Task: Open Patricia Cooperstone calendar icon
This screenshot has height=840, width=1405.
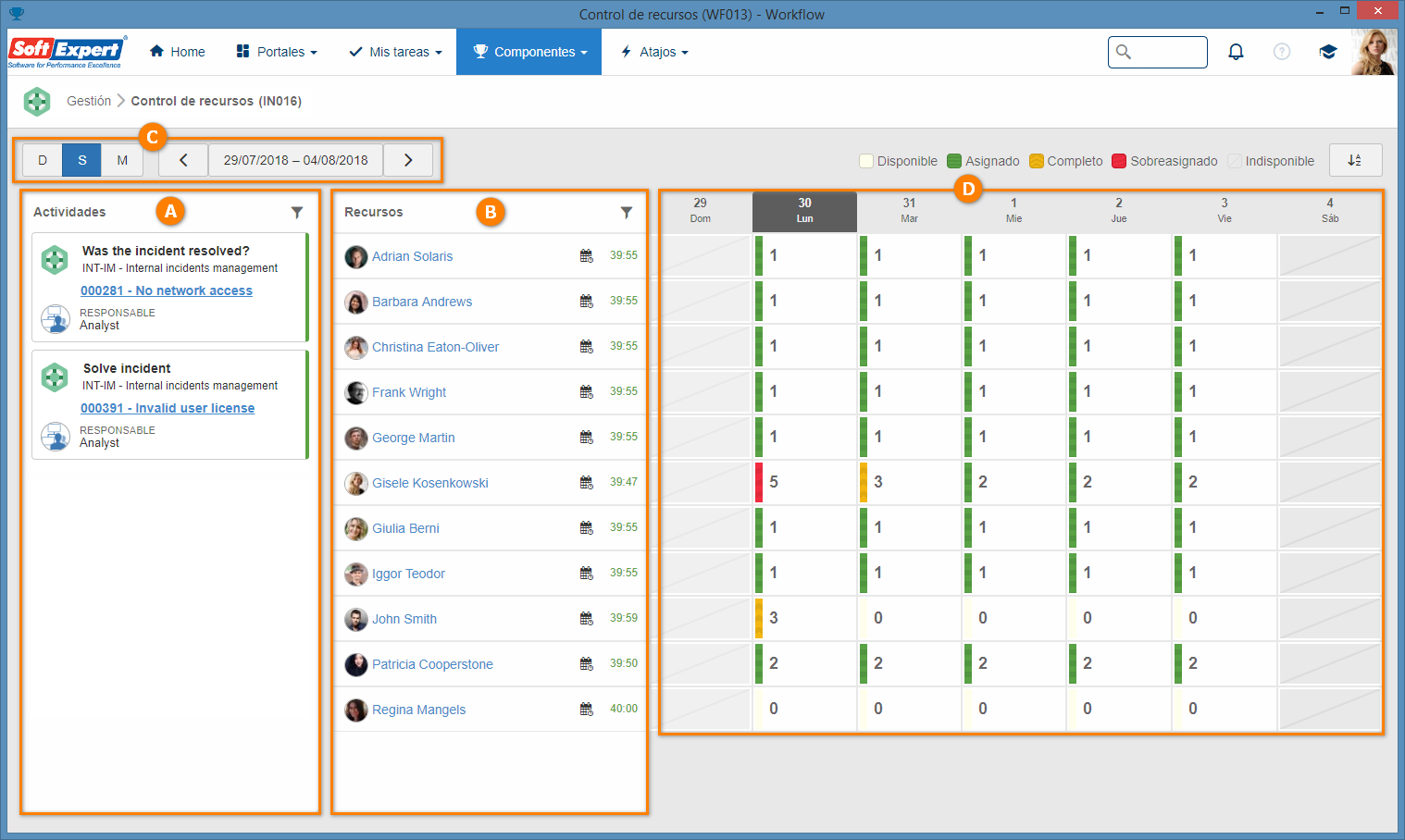Action: (x=587, y=664)
